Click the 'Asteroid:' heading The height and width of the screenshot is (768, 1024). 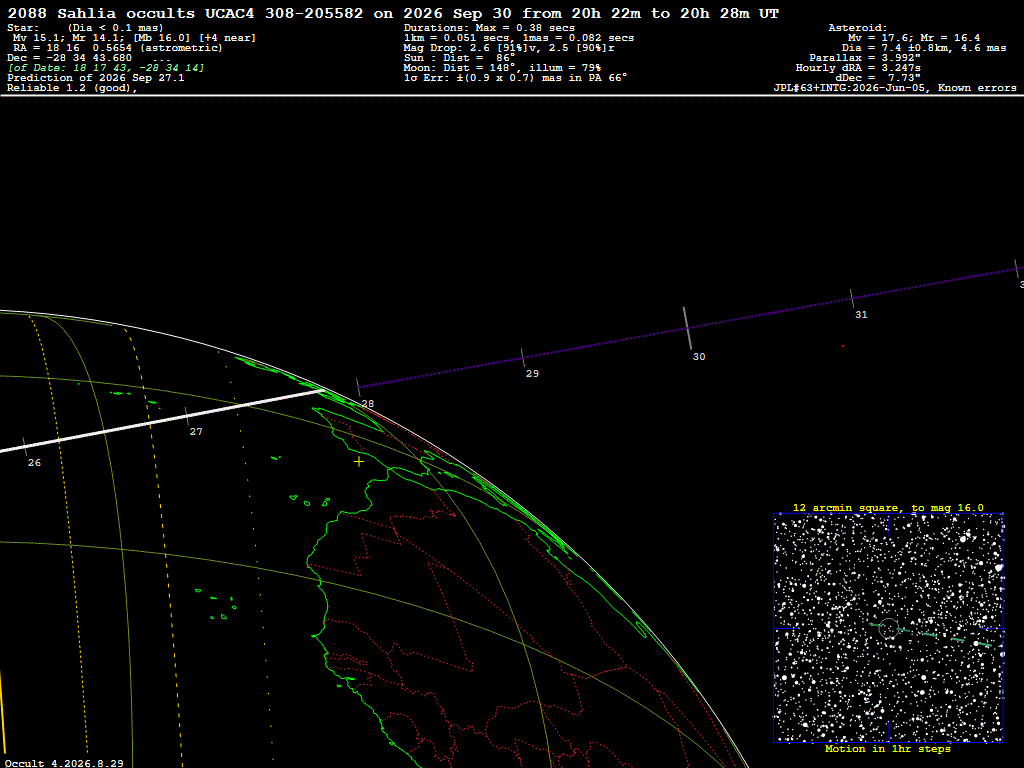[857, 28]
